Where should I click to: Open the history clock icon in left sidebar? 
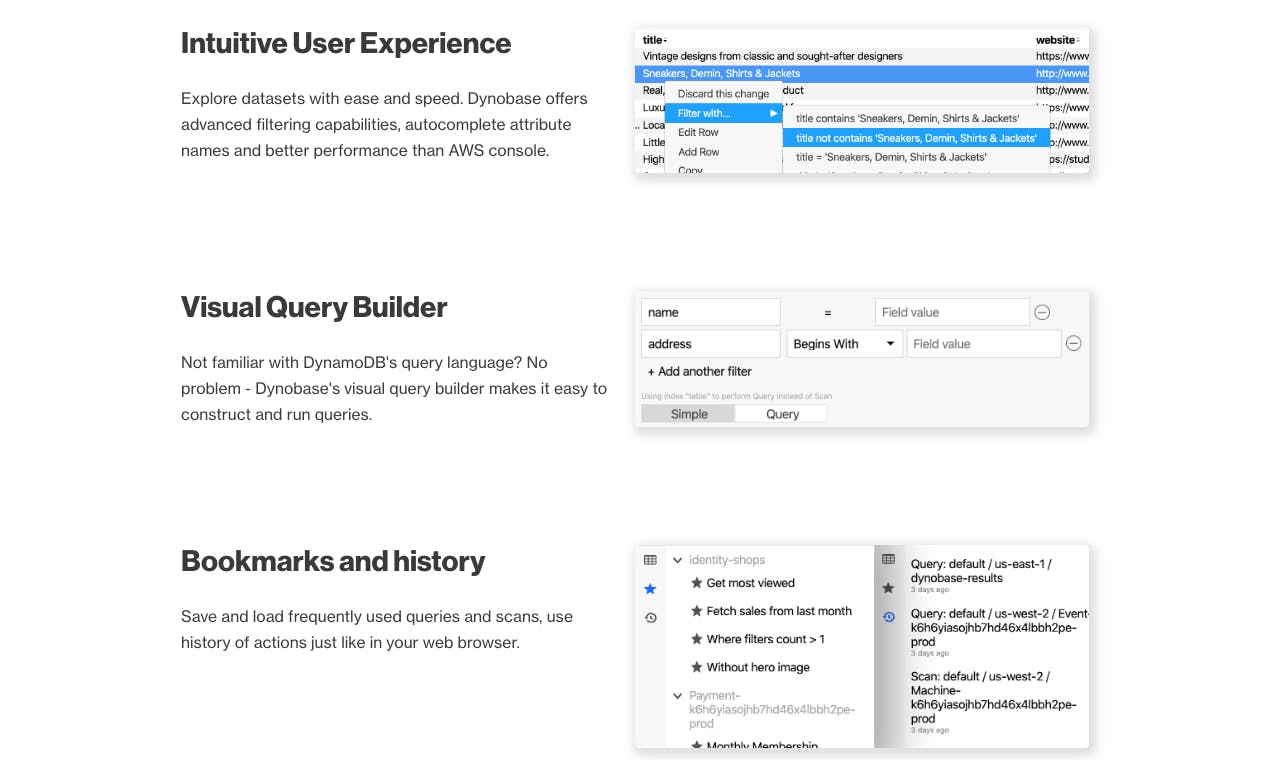[x=650, y=618]
